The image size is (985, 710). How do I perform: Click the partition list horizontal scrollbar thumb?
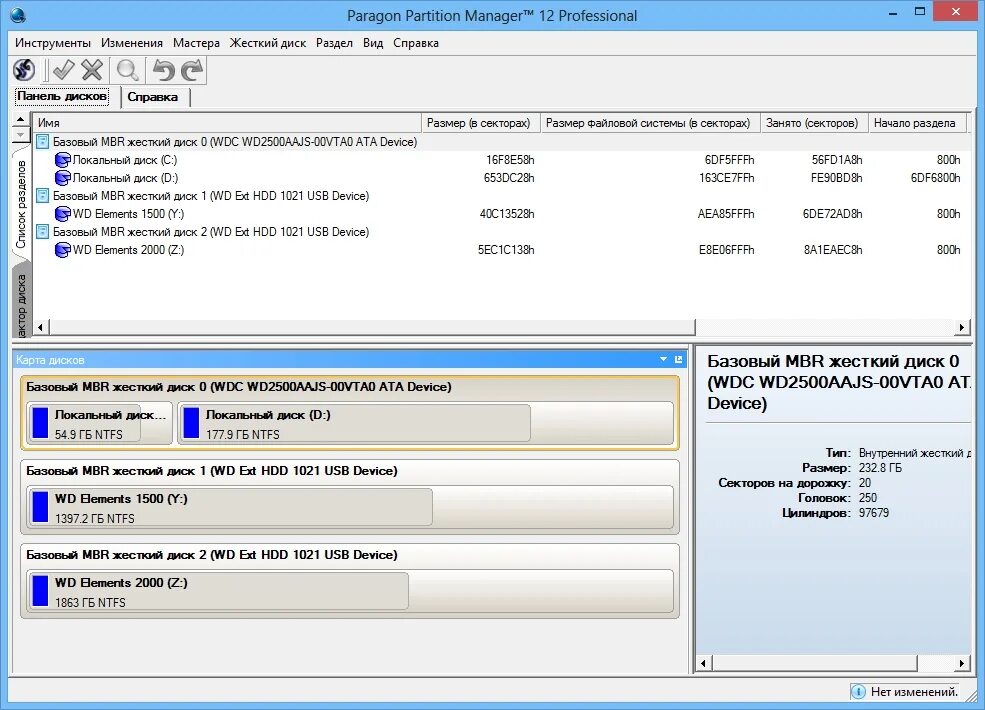click(372, 327)
